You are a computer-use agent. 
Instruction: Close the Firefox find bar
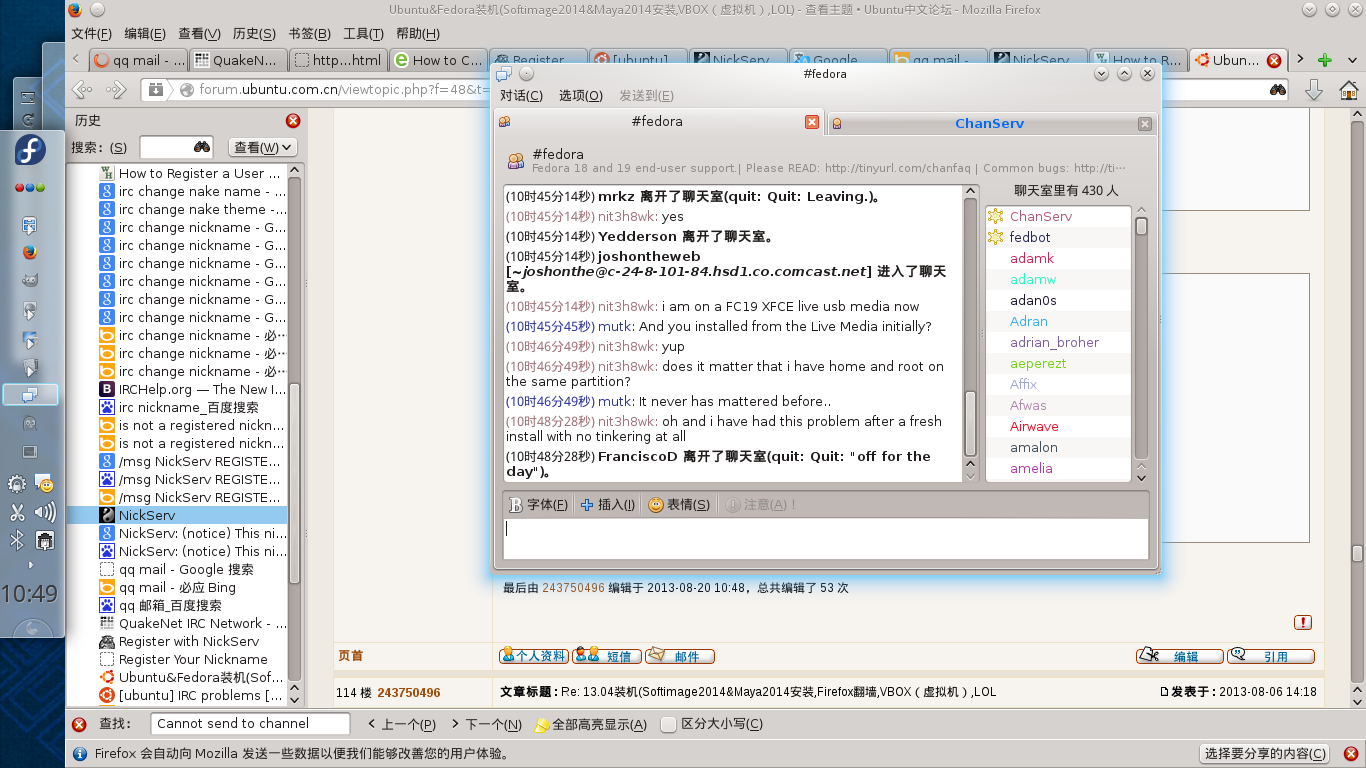click(x=79, y=724)
